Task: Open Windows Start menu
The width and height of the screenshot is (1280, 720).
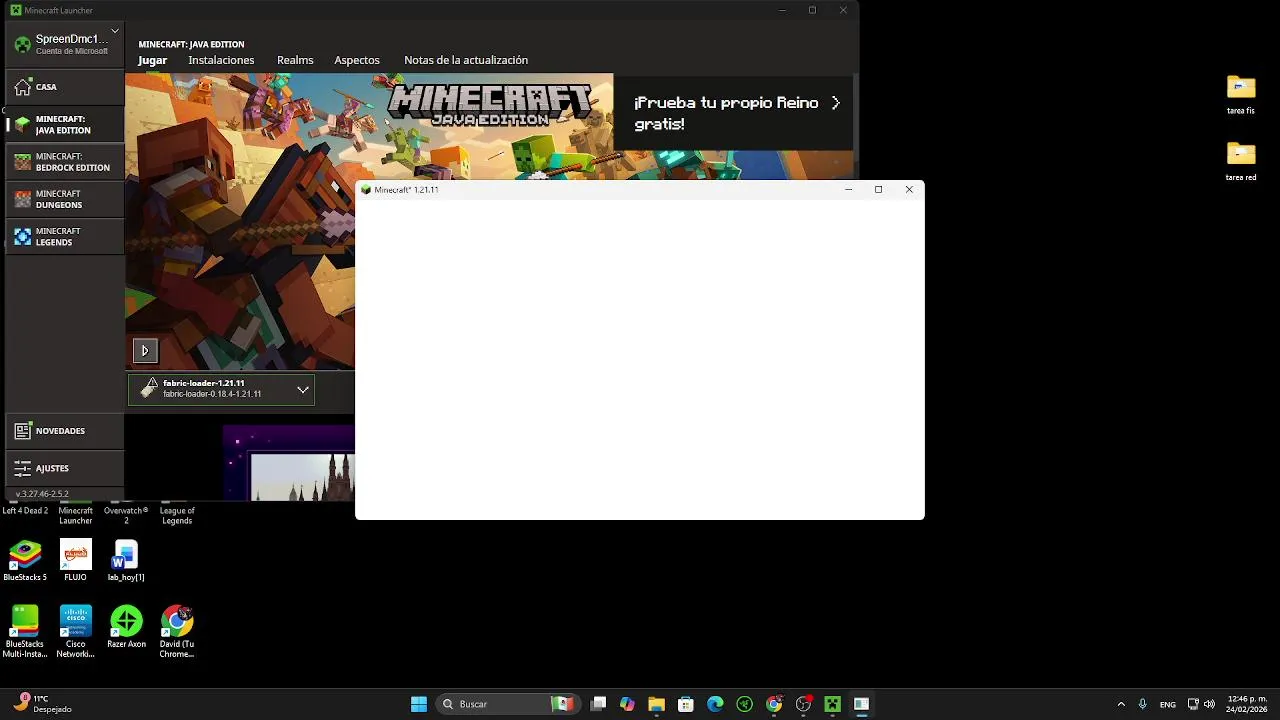Action: (x=419, y=704)
